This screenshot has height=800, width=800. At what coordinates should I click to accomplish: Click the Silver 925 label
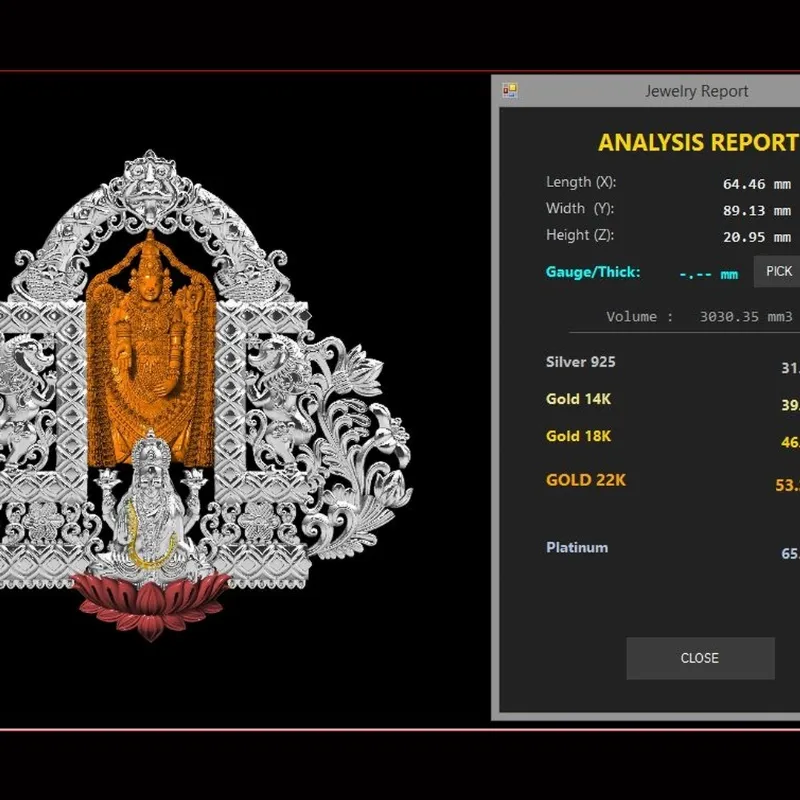click(581, 362)
